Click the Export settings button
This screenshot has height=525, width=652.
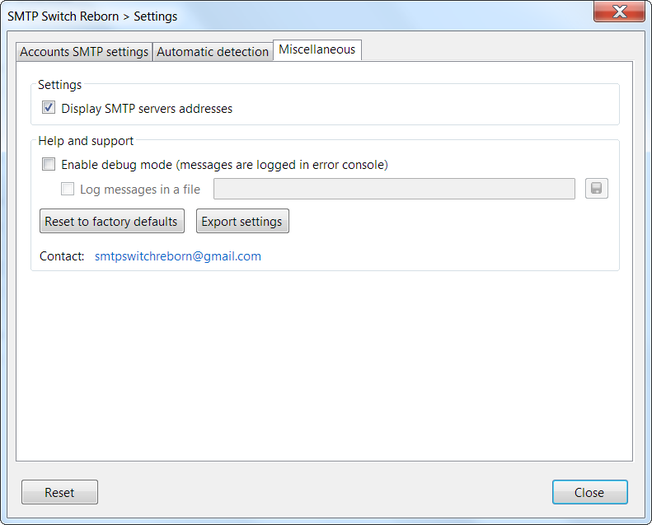tap(242, 221)
